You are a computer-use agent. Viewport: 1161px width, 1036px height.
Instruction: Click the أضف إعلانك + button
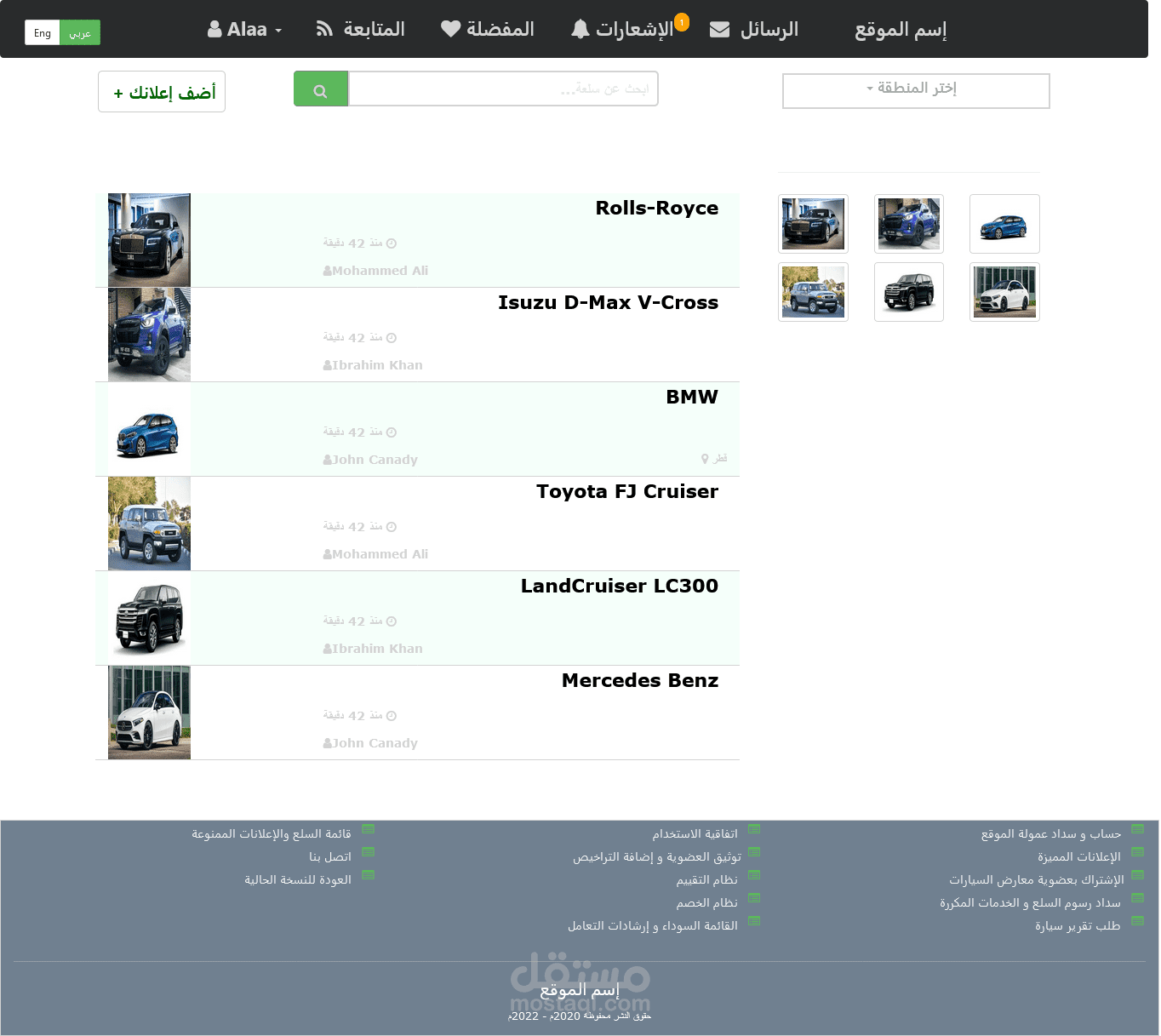pyautogui.click(x=161, y=91)
